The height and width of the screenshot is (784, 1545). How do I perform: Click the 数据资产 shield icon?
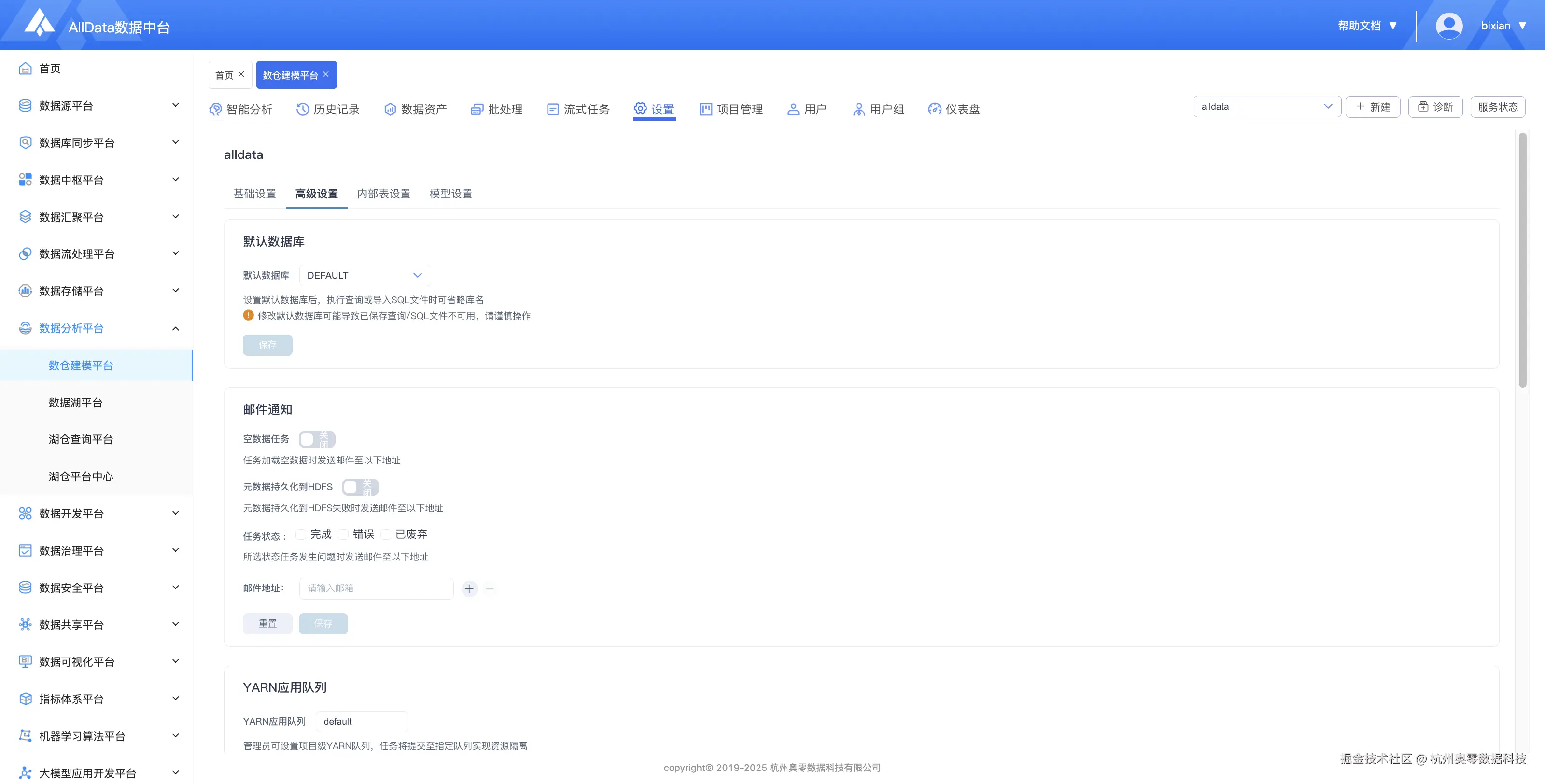[390, 109]
